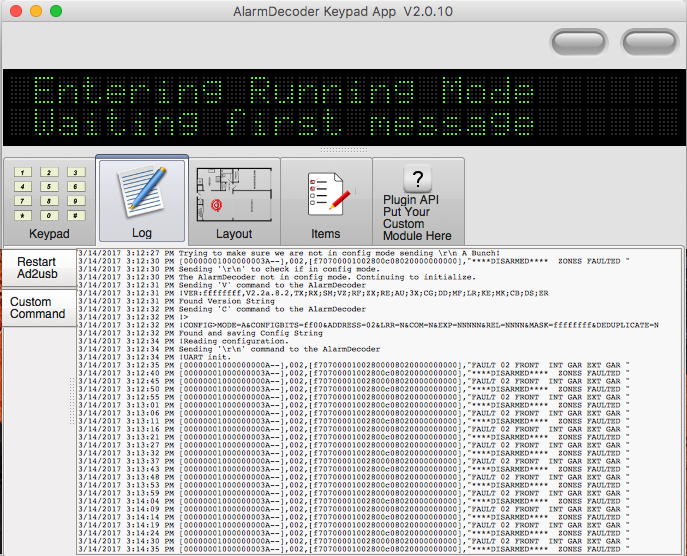Click the 3:14:04 PM log entry

pos(354,501)
